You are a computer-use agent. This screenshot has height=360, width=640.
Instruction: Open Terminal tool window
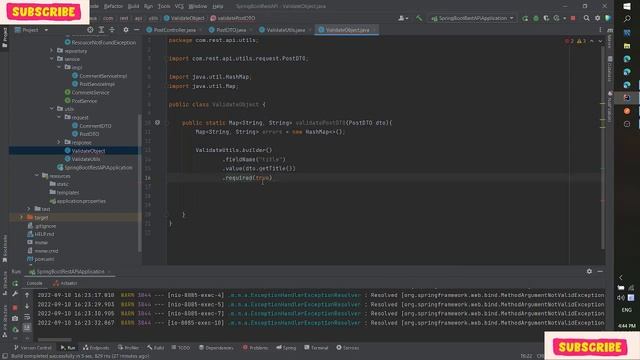pyautogui.click(x=316, y=348)
